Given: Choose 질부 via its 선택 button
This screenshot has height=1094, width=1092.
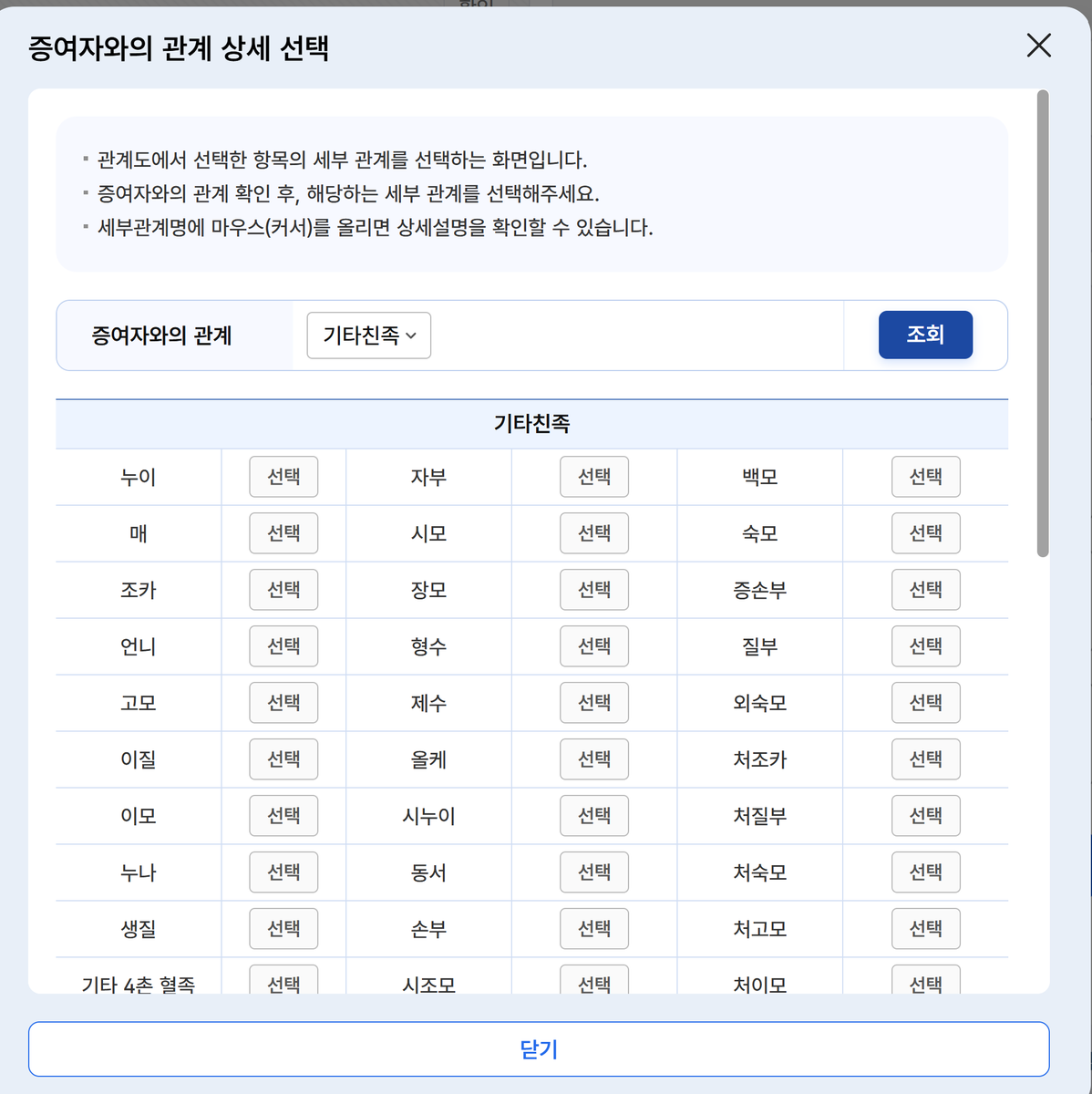Looking at the screenshot, I should (x=926, y=646).
